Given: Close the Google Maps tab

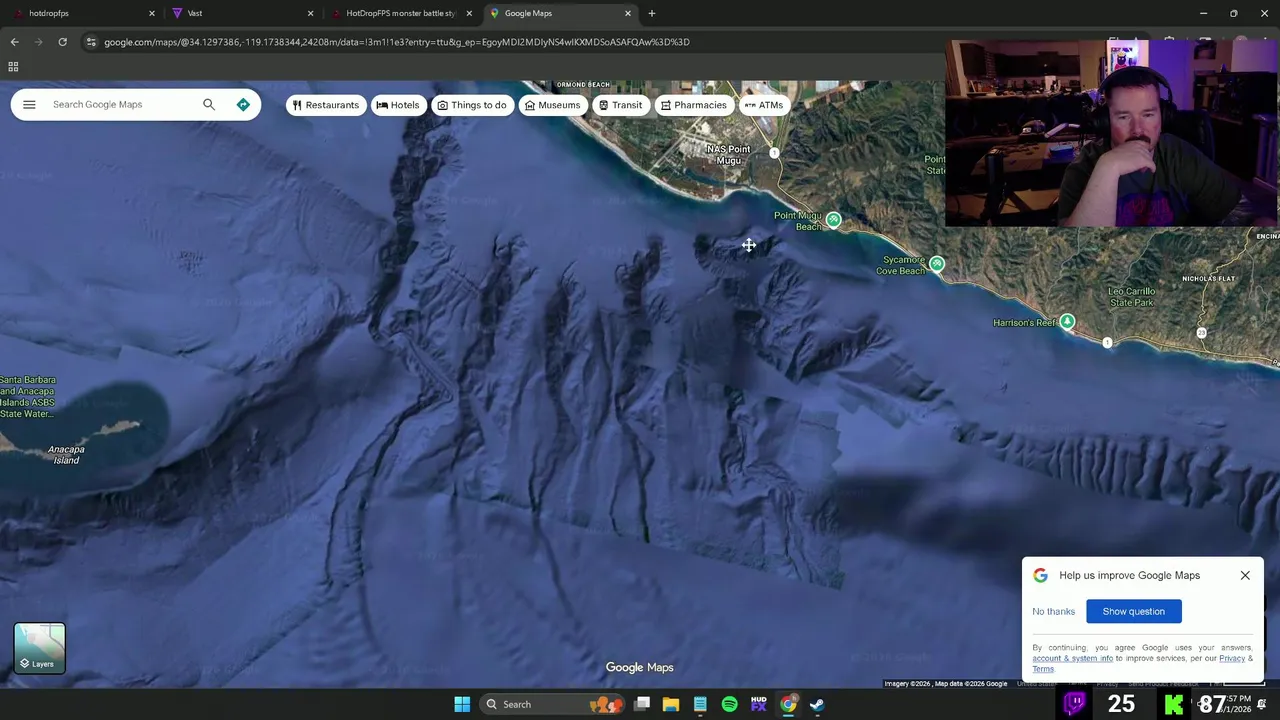Looking at the screenshot, I should pyautogui.click(x=628, y=13).
